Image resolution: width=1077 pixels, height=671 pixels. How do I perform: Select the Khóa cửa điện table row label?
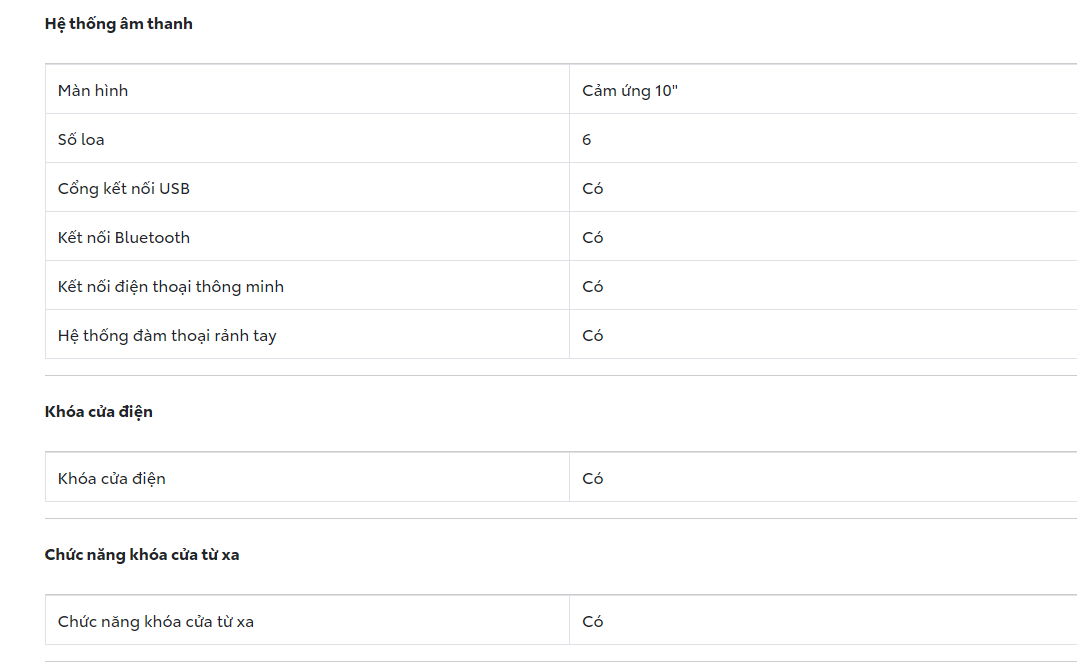(112, 479)
